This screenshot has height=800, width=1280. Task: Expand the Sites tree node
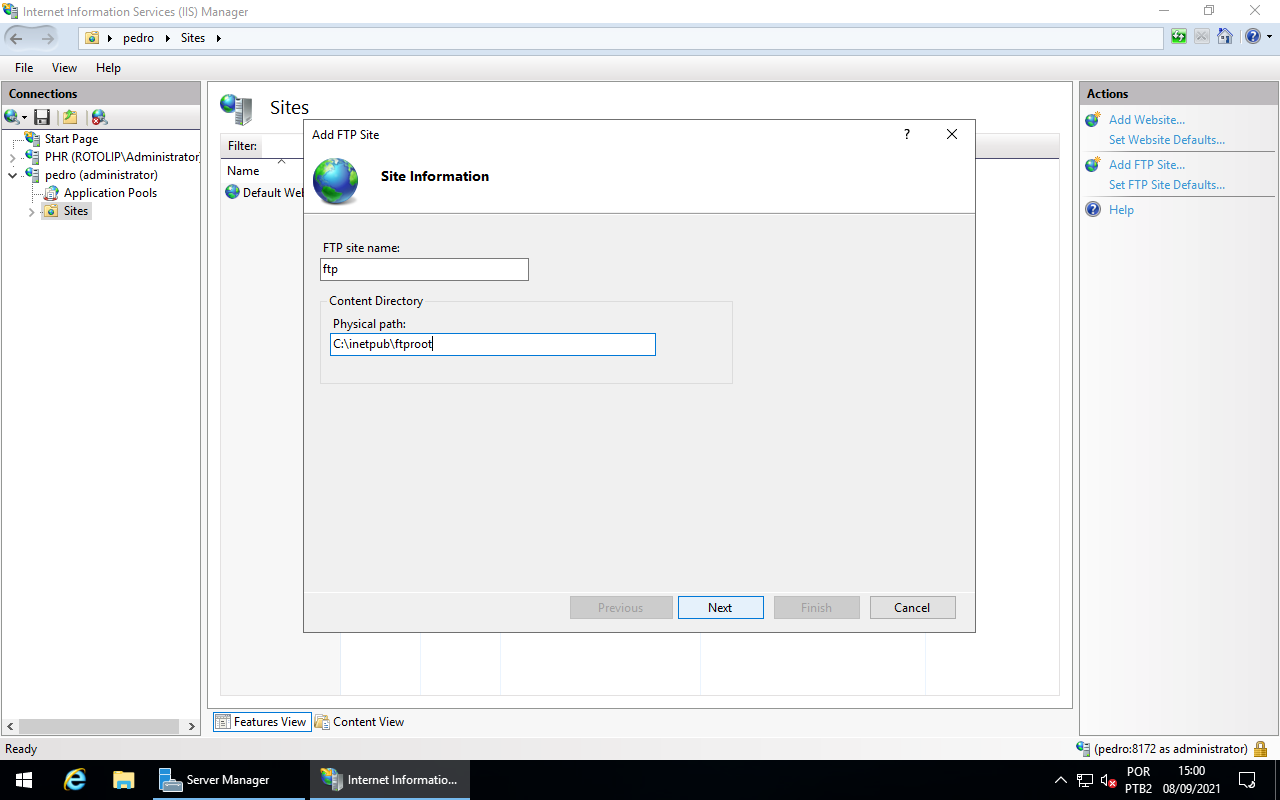[32, 212]
